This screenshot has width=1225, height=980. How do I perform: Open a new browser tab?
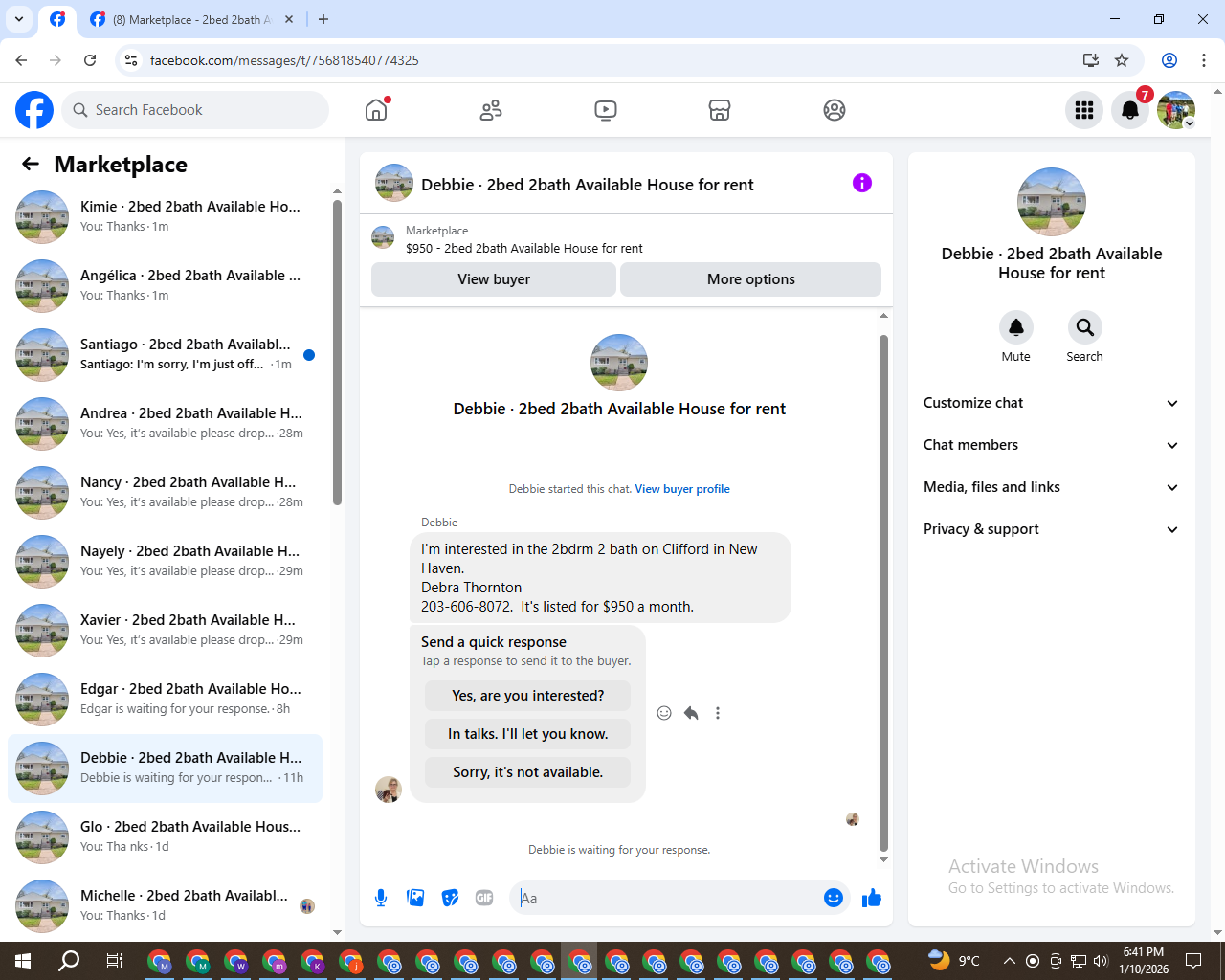323,19
